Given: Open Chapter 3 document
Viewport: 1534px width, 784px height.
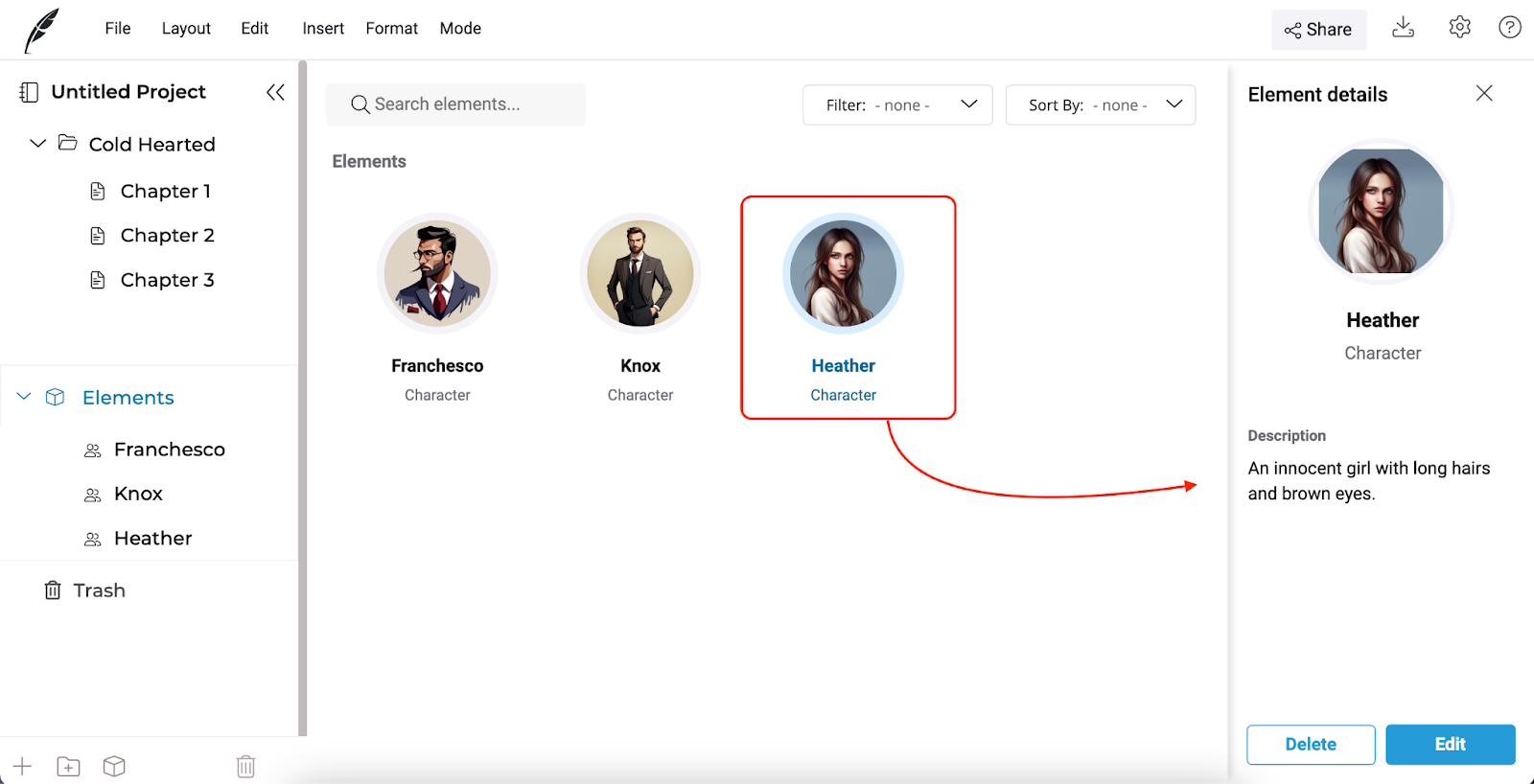Looking at the screenshot, I should tap(167, 280).
